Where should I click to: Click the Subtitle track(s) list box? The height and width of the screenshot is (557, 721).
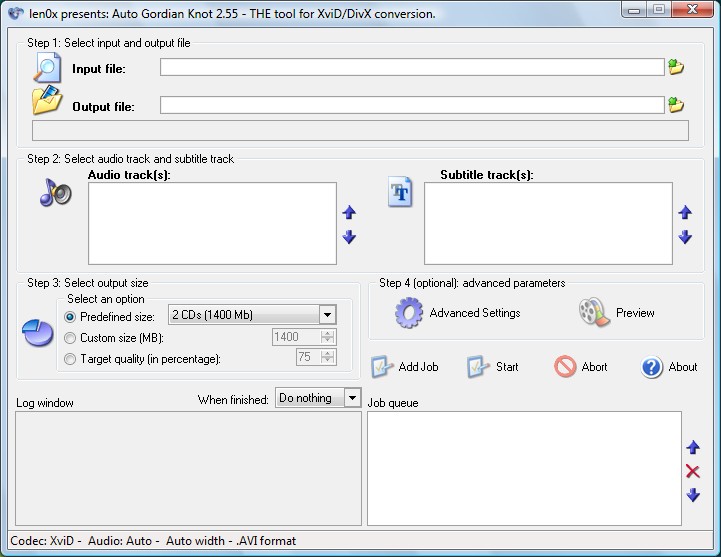pyautogui.click(x=548, y=224)
